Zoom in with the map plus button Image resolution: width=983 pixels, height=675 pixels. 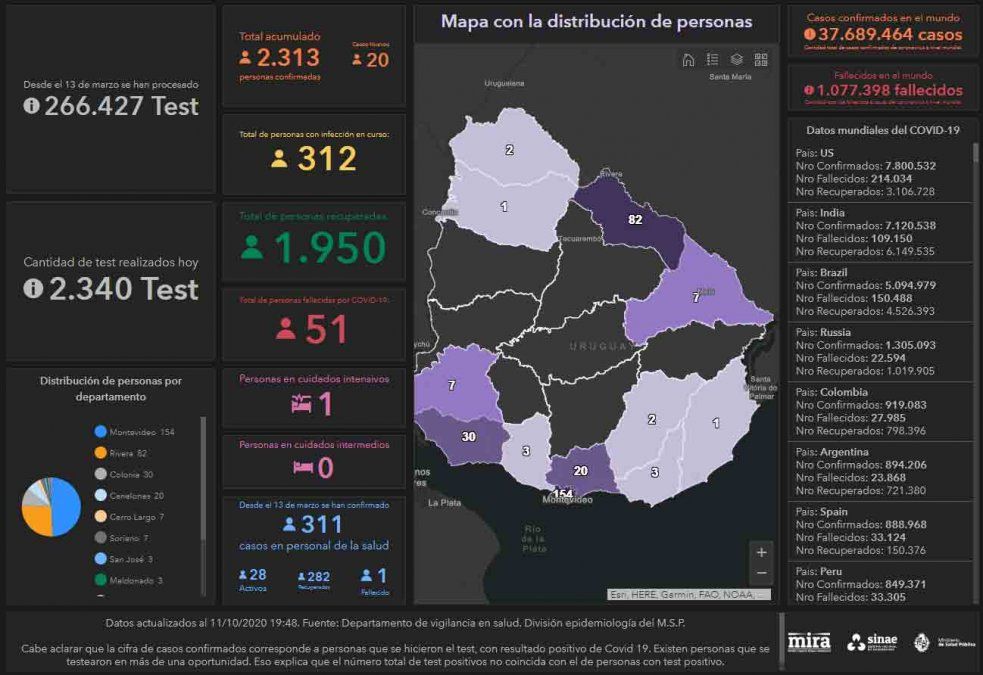761,552
